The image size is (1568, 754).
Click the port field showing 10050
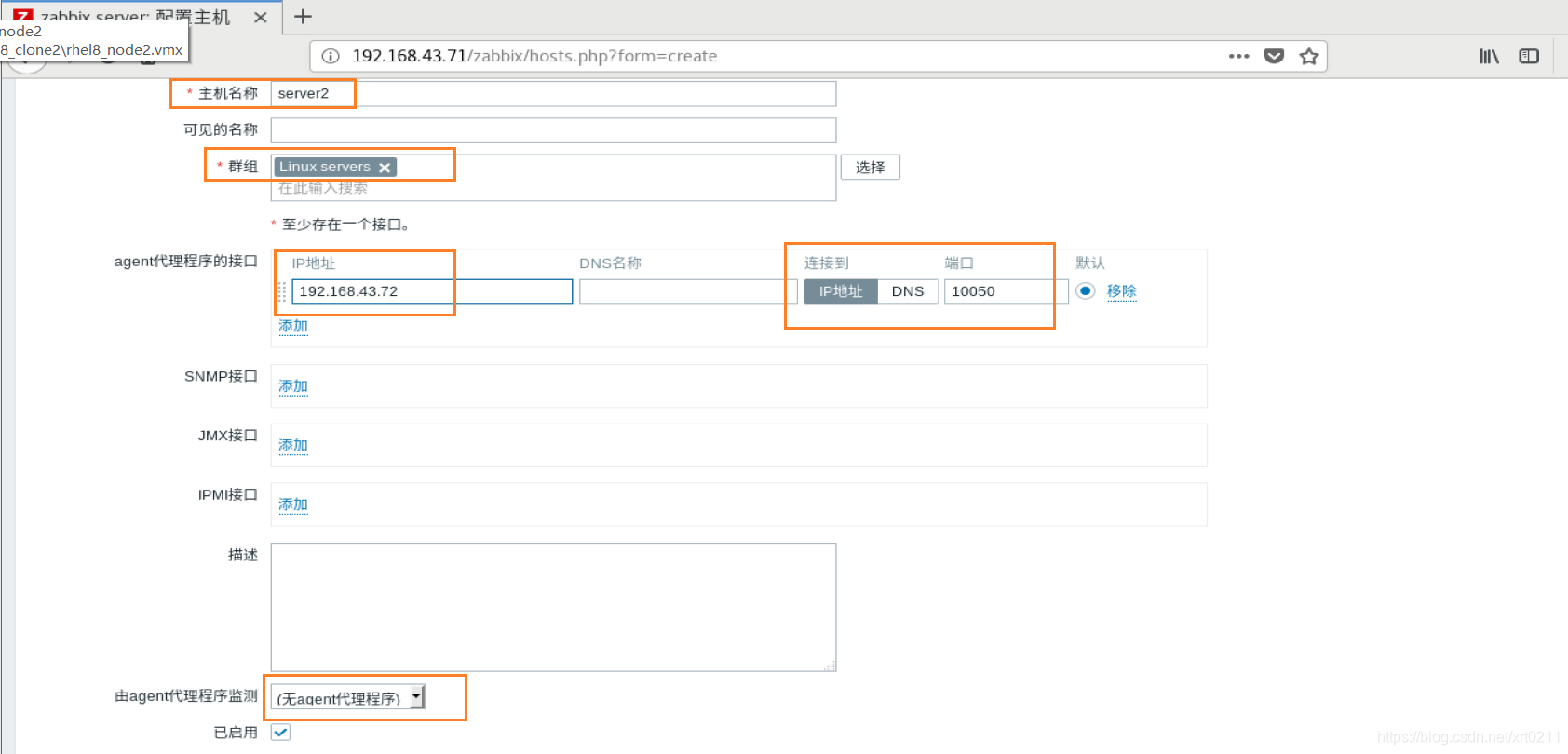point(1006,291)
